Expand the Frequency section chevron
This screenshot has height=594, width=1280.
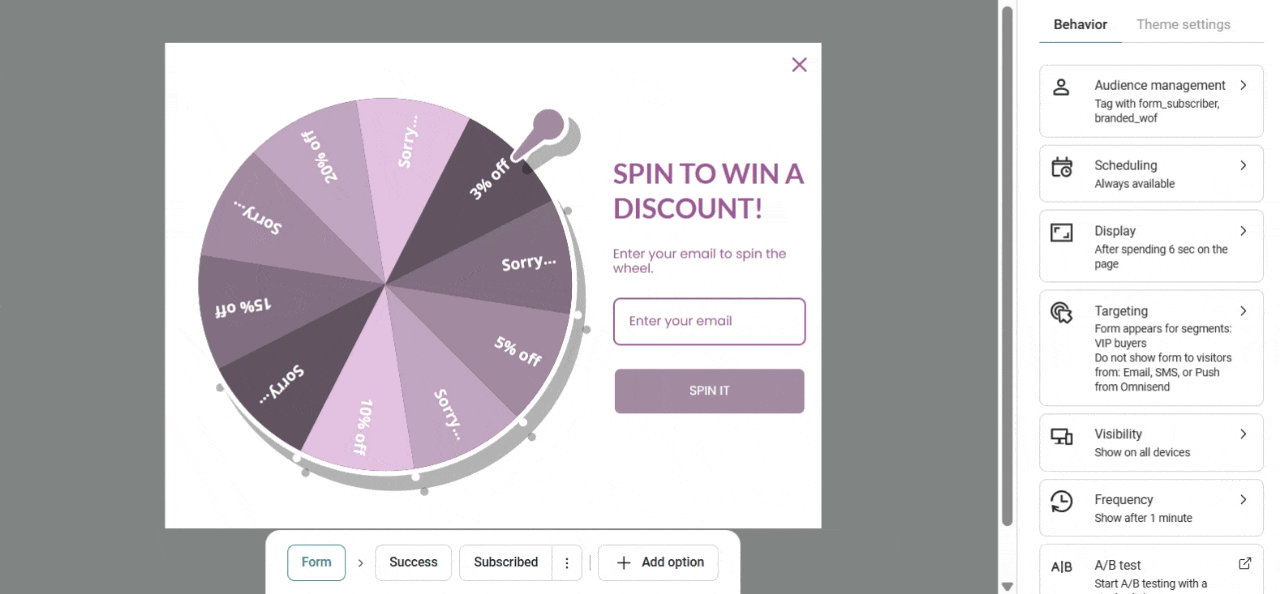click(1243, 500)
